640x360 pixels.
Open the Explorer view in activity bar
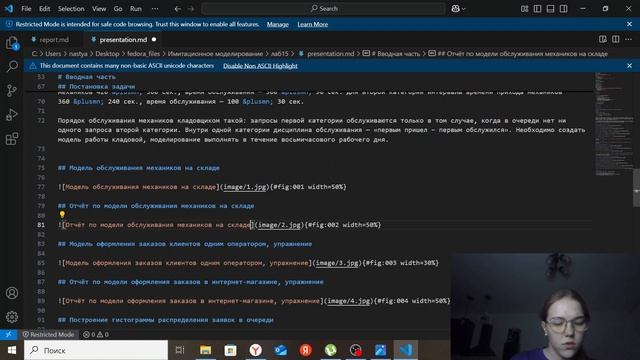12,43
